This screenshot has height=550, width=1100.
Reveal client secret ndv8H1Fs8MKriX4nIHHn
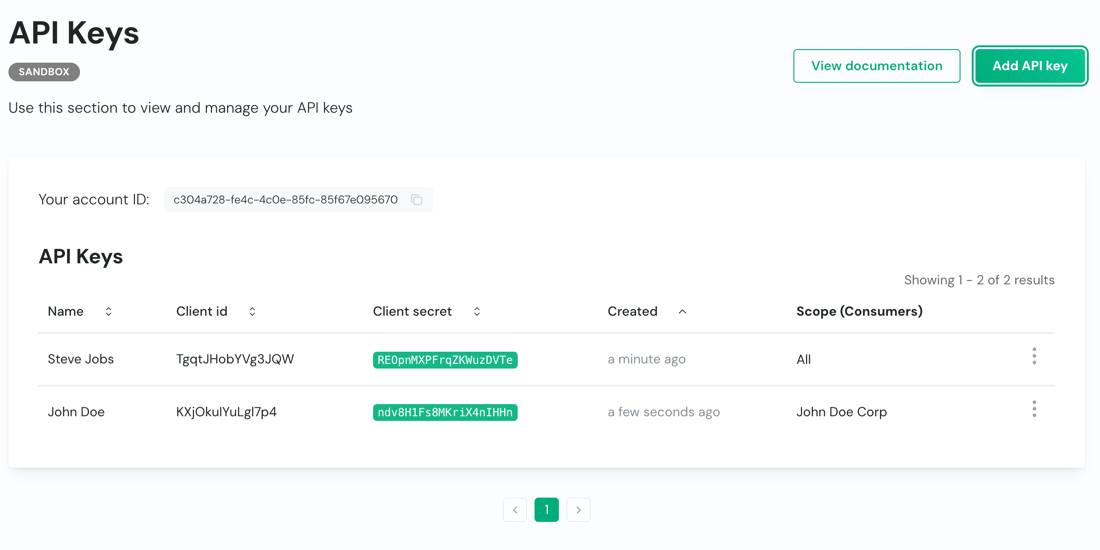coord(445,412)
